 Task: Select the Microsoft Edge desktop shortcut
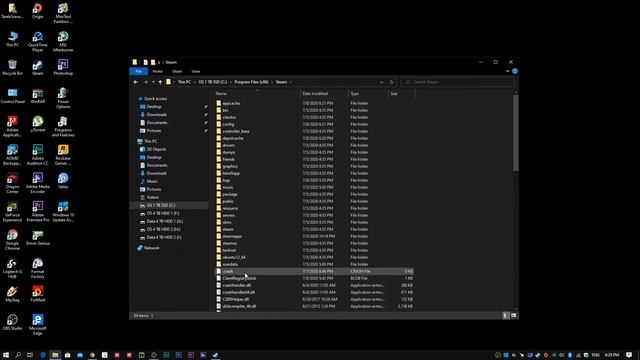tap(38, 324)
